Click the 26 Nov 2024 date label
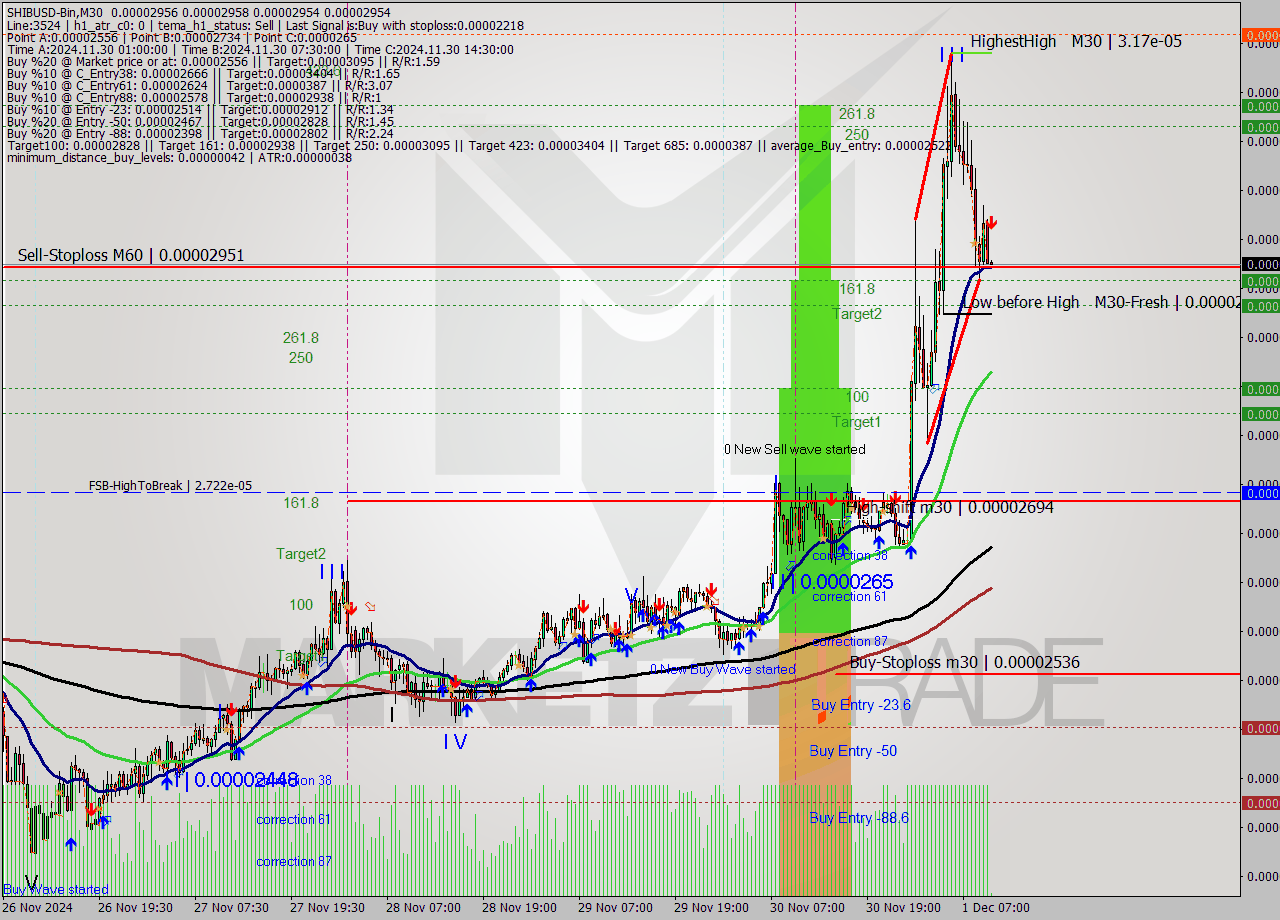 [x=37, y=908]
